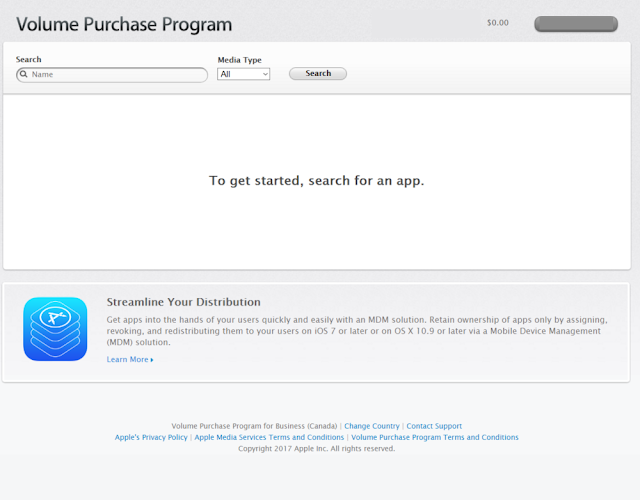The height and width of the screenshot is (500, 640).
Task: Open Volume Purchase Program Terms and Conditions
Action: pos(435,437)
